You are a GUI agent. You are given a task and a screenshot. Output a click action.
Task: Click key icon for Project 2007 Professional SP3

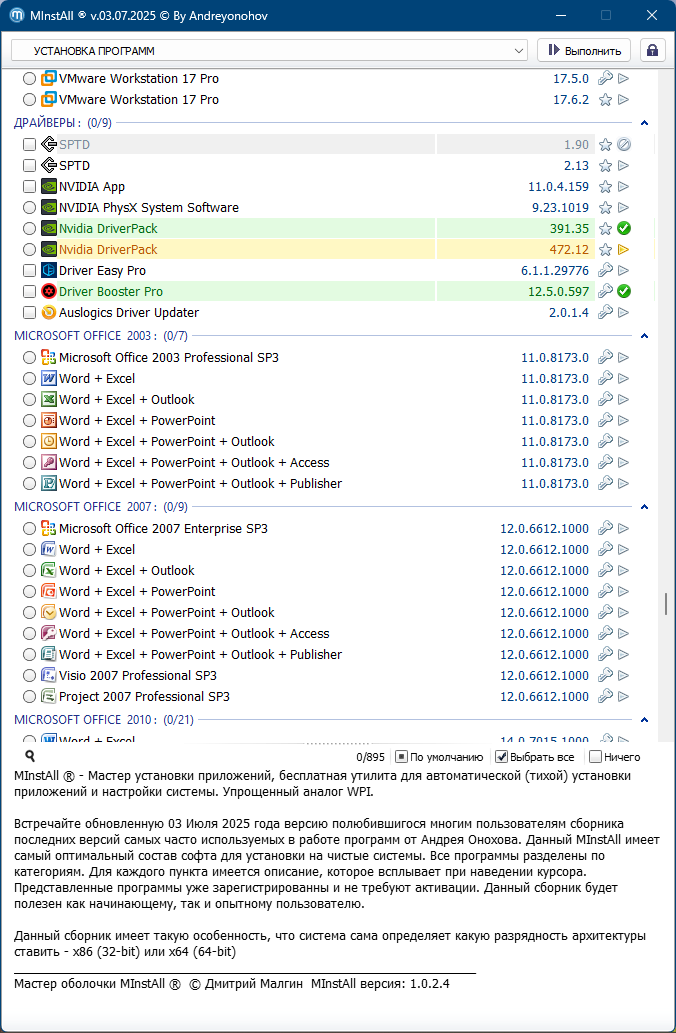pyautogui.click(x=605, y=696)
